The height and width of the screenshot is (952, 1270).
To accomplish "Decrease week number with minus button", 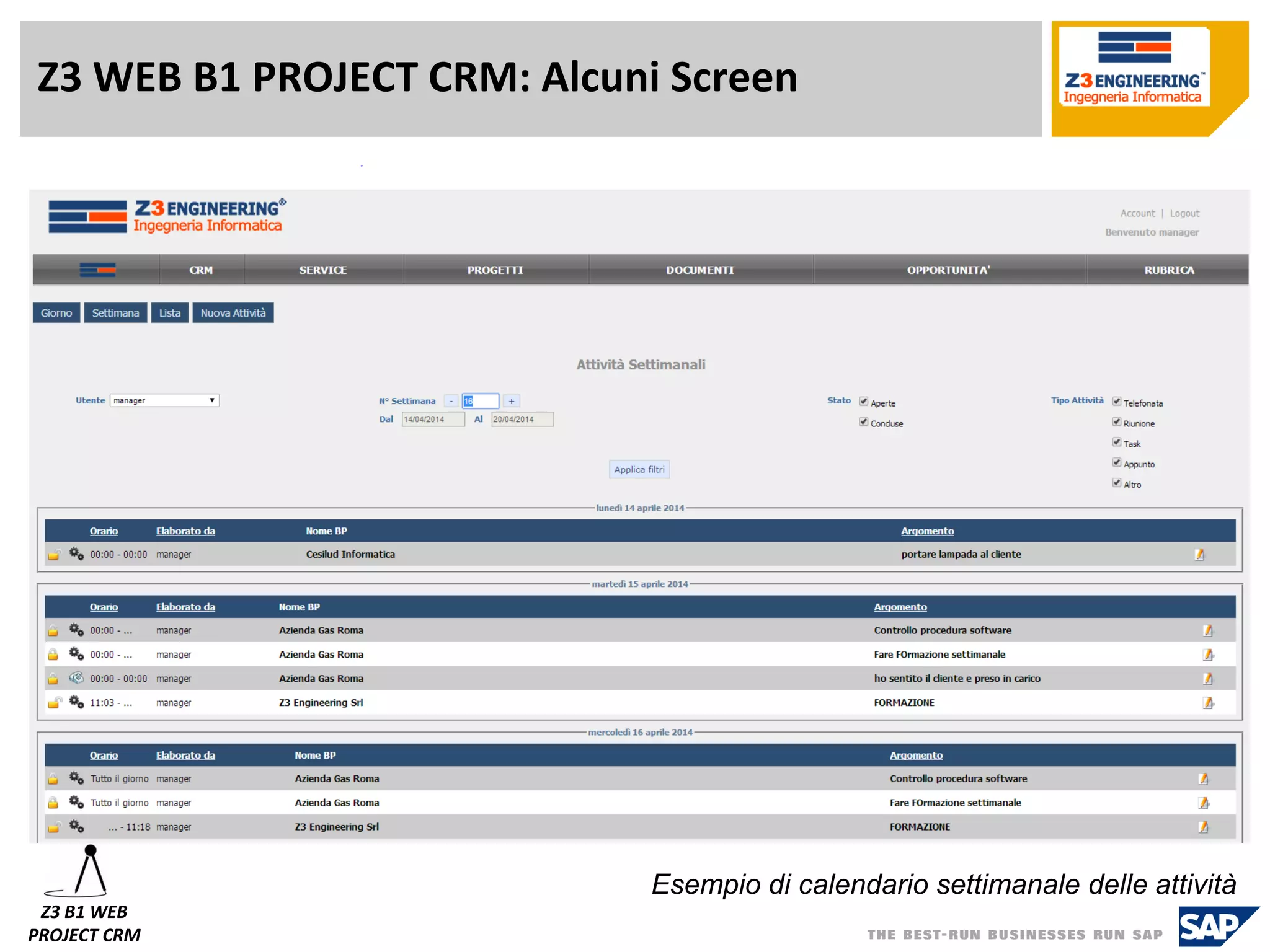I will [451, 401].
